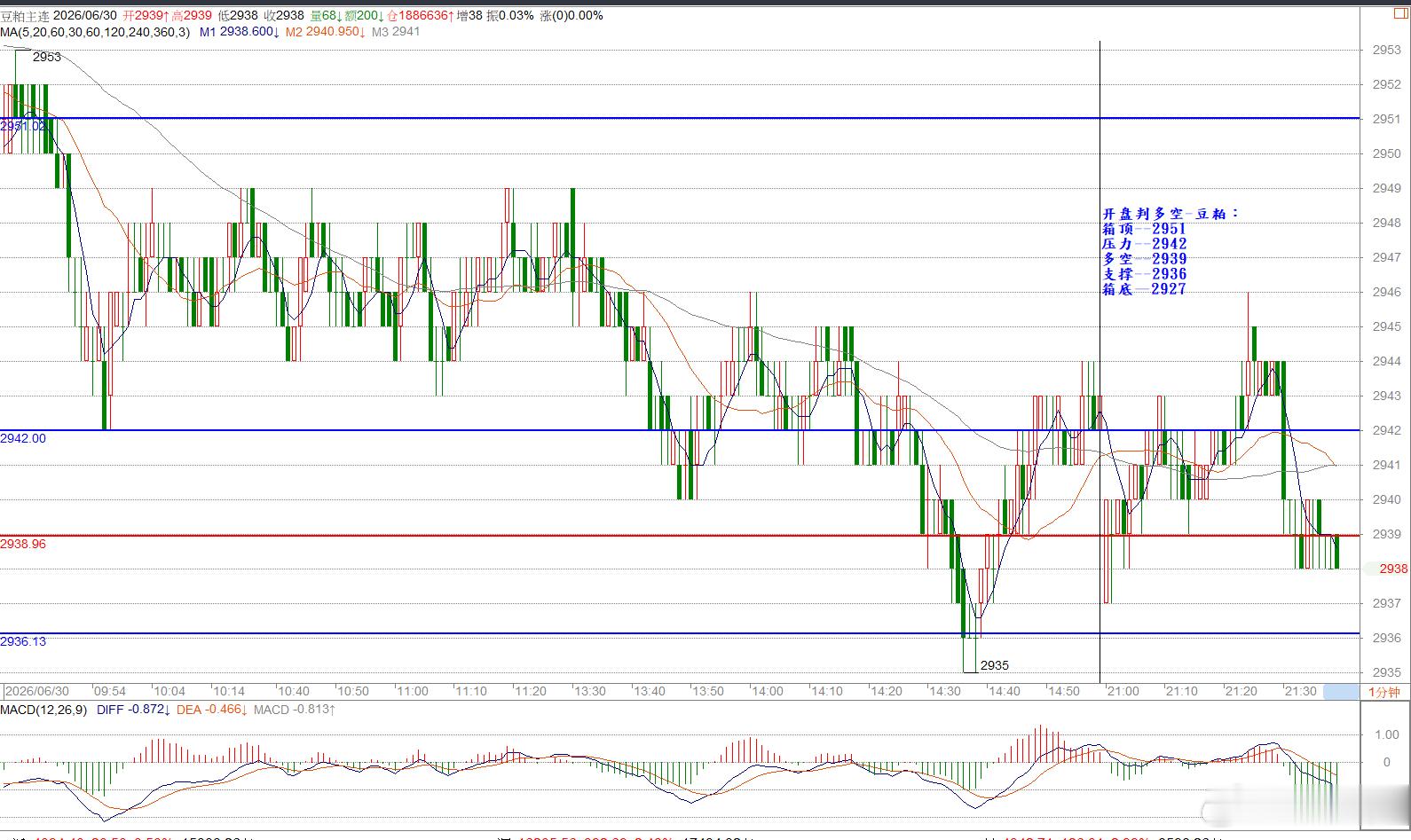Select the DEA -0.466 indicator value

pyautogui.click(x=212, y=710)
